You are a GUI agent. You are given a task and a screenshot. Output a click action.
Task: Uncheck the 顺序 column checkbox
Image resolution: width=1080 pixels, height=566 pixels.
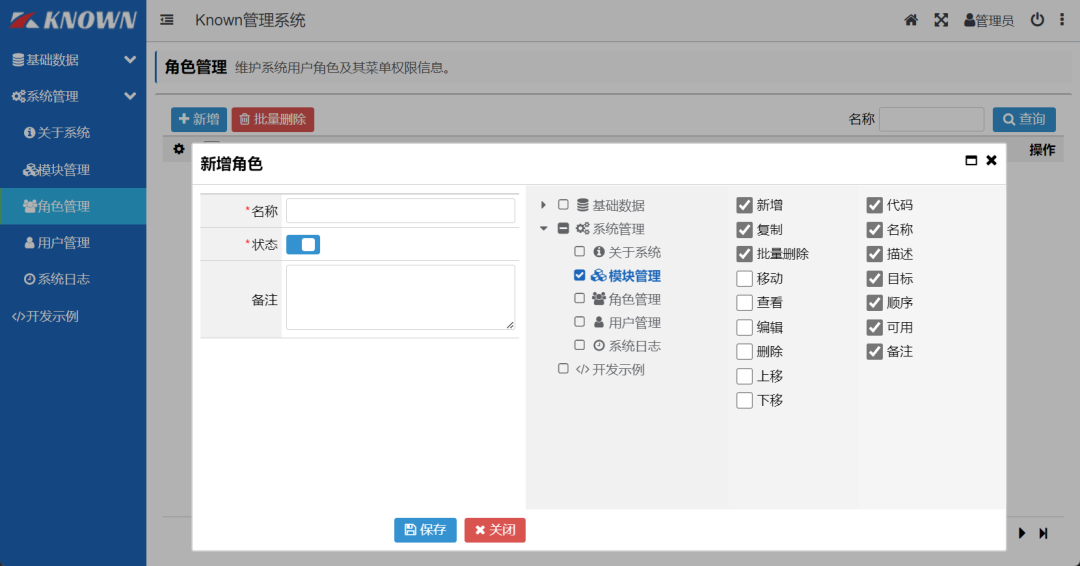coord(874,303)
